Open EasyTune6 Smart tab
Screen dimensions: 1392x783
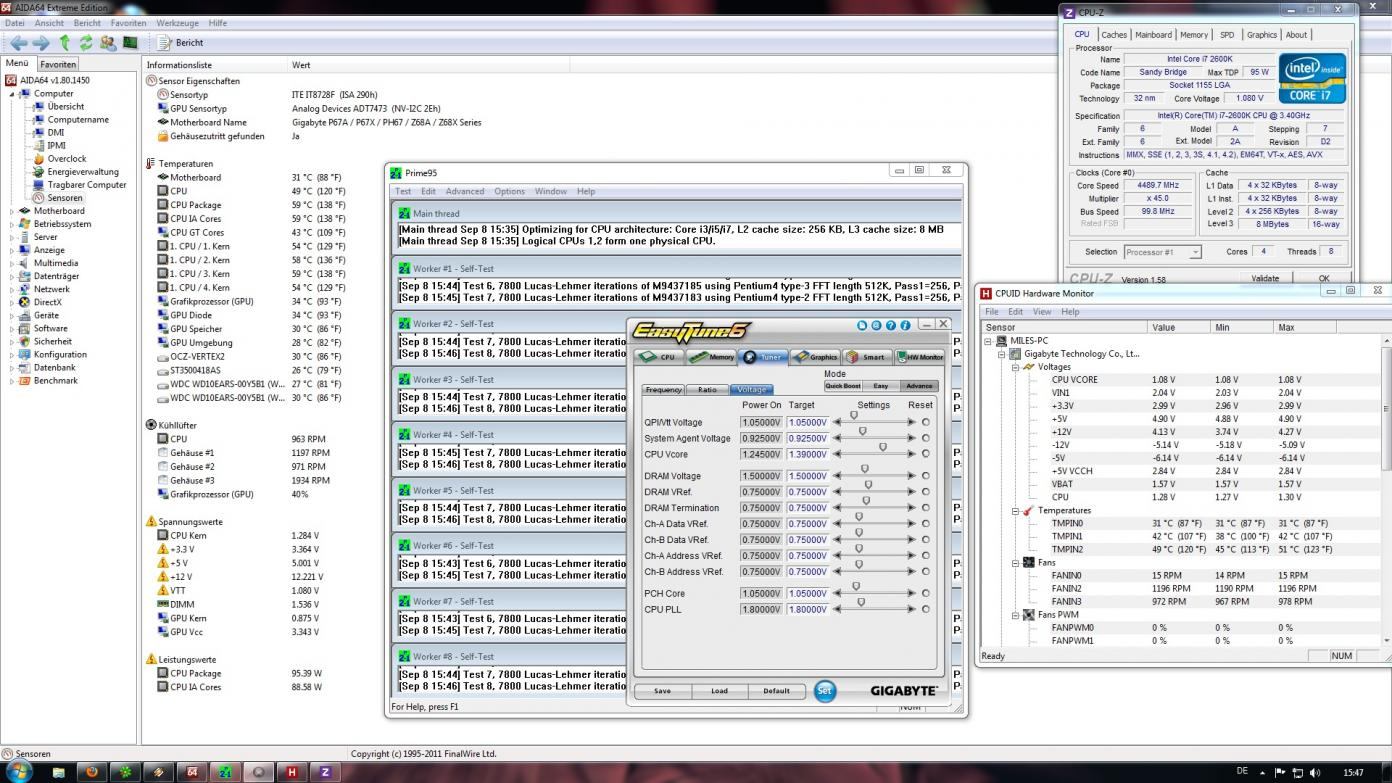(x=866, y=357)
